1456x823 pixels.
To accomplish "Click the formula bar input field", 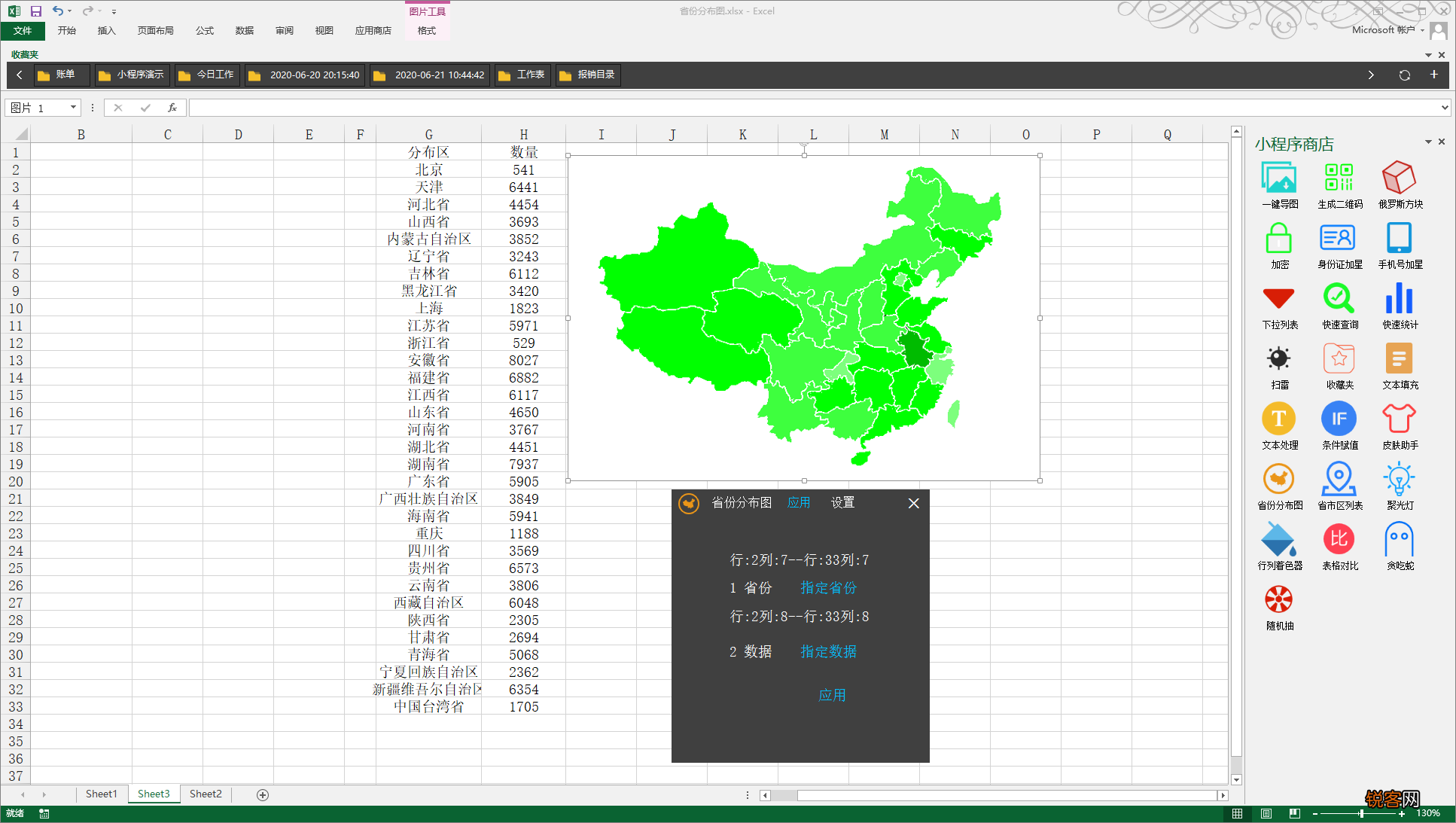I will tap(815, 108).
